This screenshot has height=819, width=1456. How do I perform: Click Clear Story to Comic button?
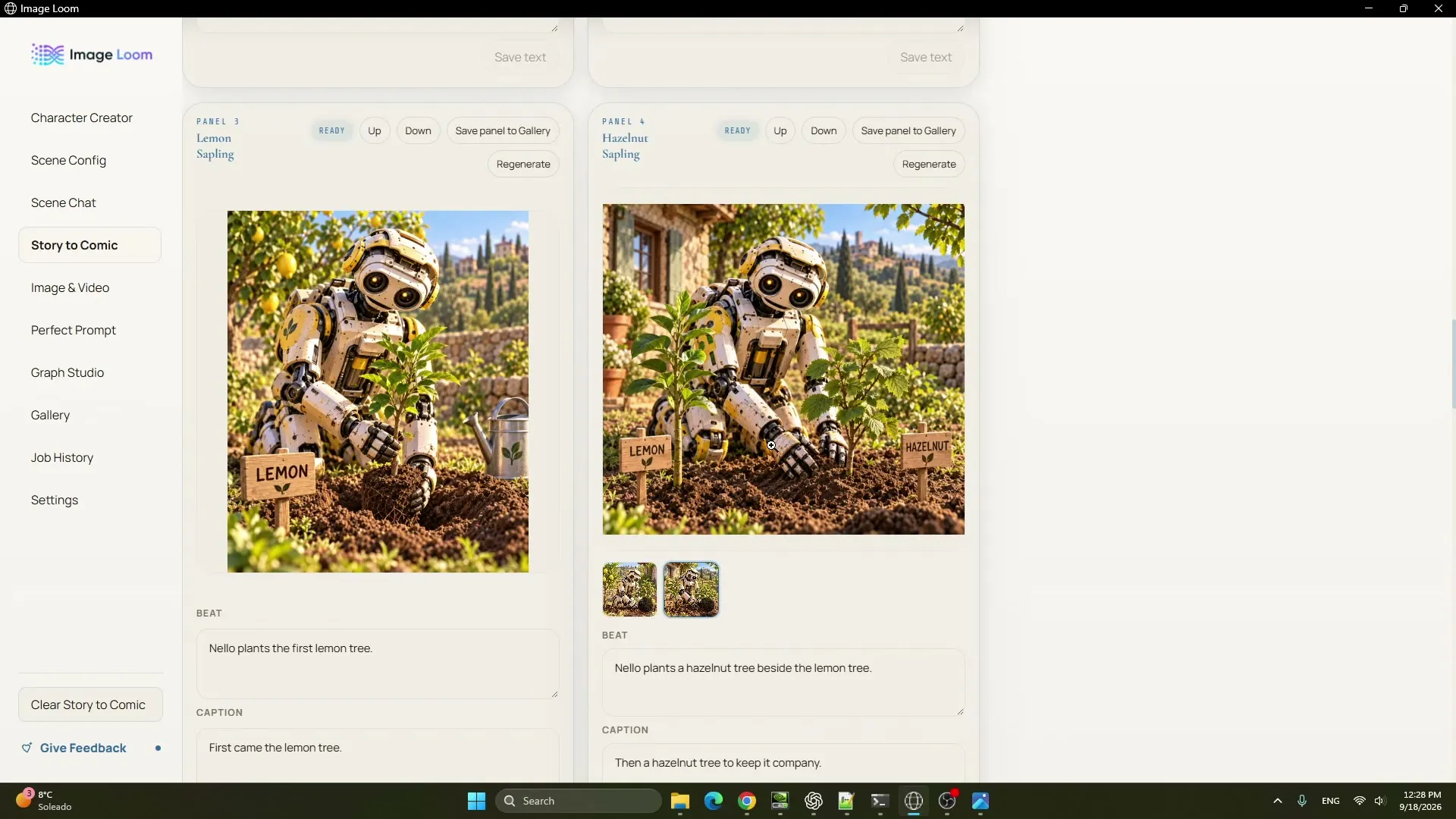click(x=90, y=704)
